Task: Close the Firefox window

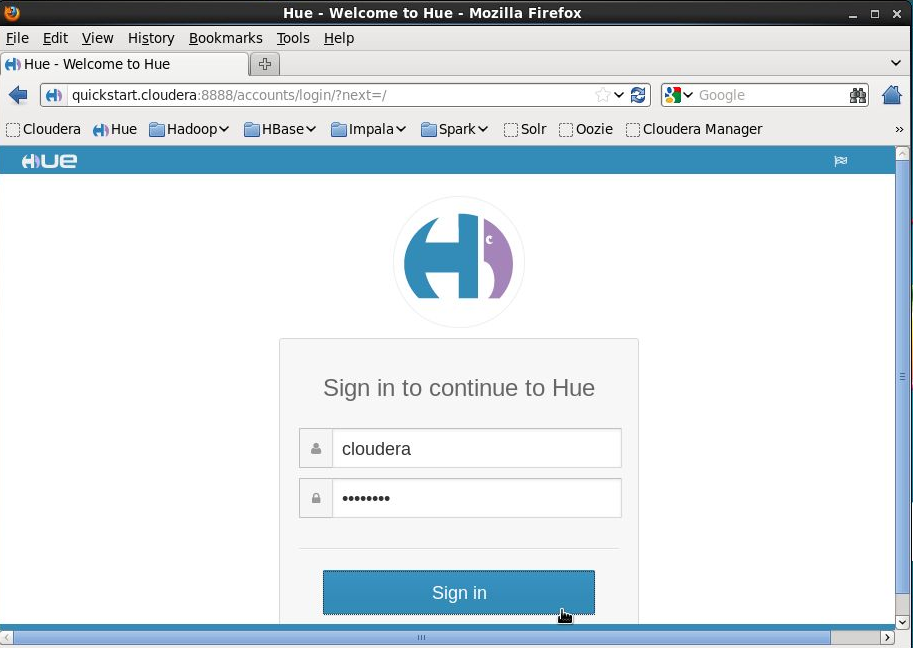Action: [897, 14]
